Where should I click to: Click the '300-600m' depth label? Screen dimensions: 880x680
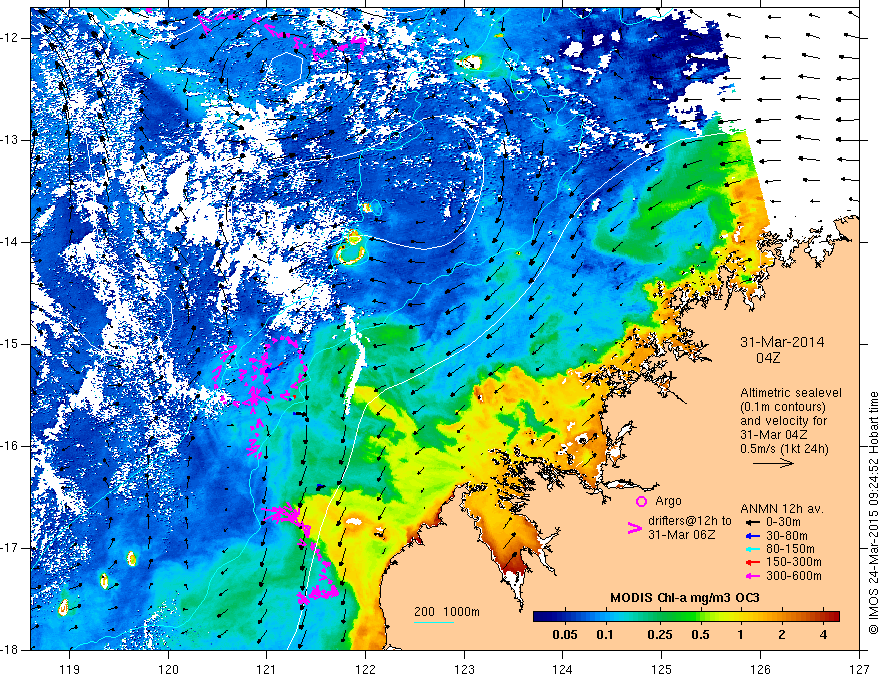(x=794, y=576)
